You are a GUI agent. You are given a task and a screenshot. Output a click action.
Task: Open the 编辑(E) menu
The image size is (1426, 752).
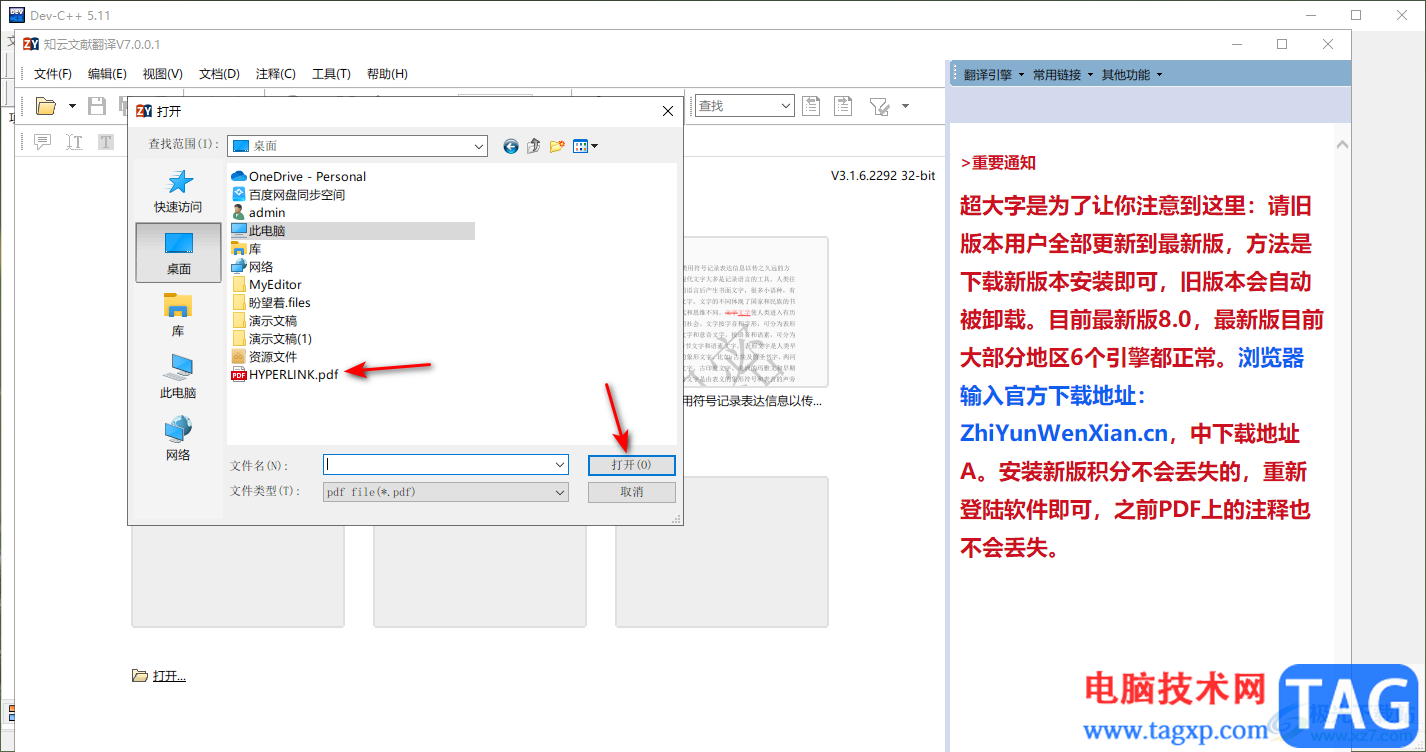point(107,74)
